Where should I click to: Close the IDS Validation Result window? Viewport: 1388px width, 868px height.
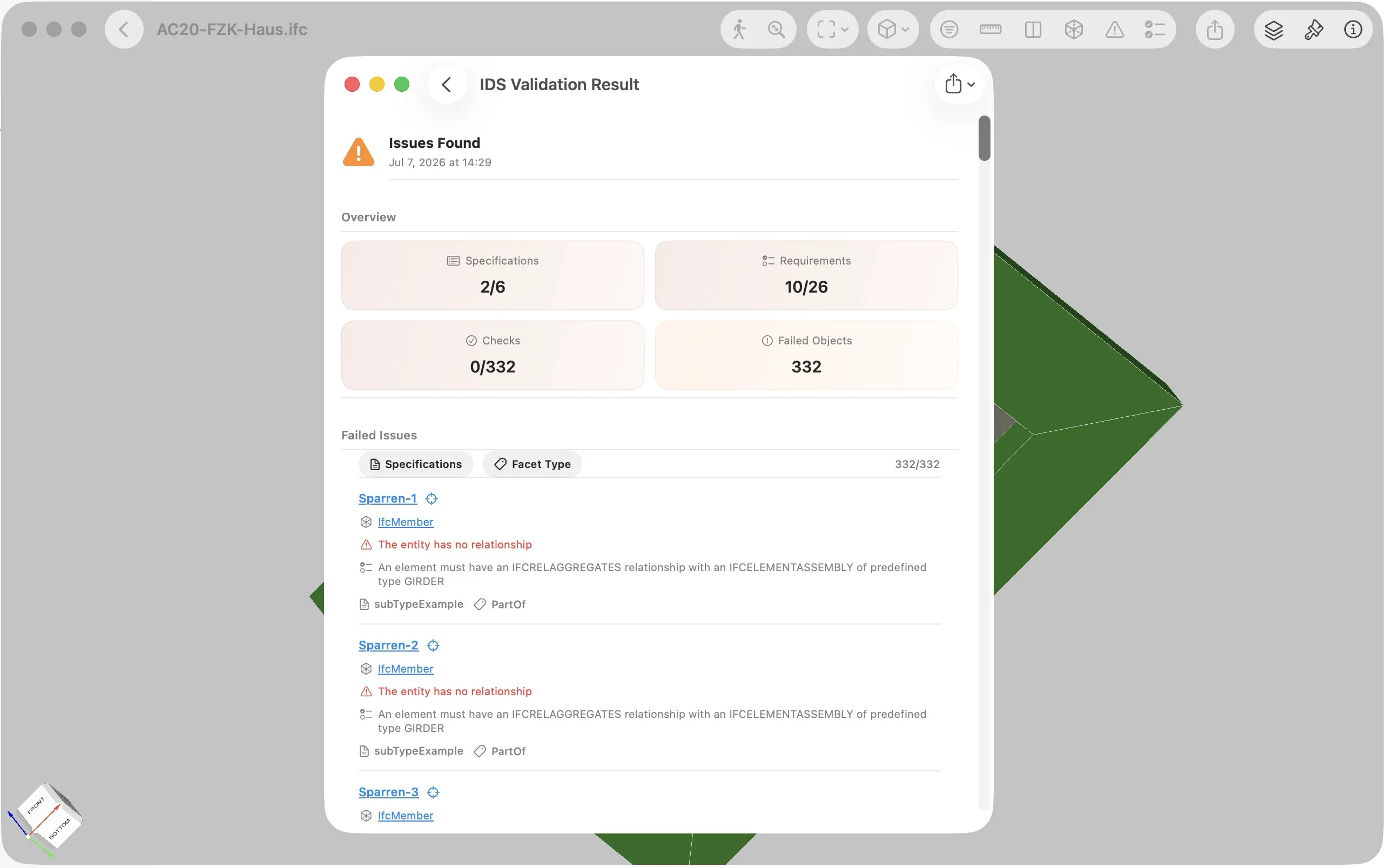(x=353, y=85)
